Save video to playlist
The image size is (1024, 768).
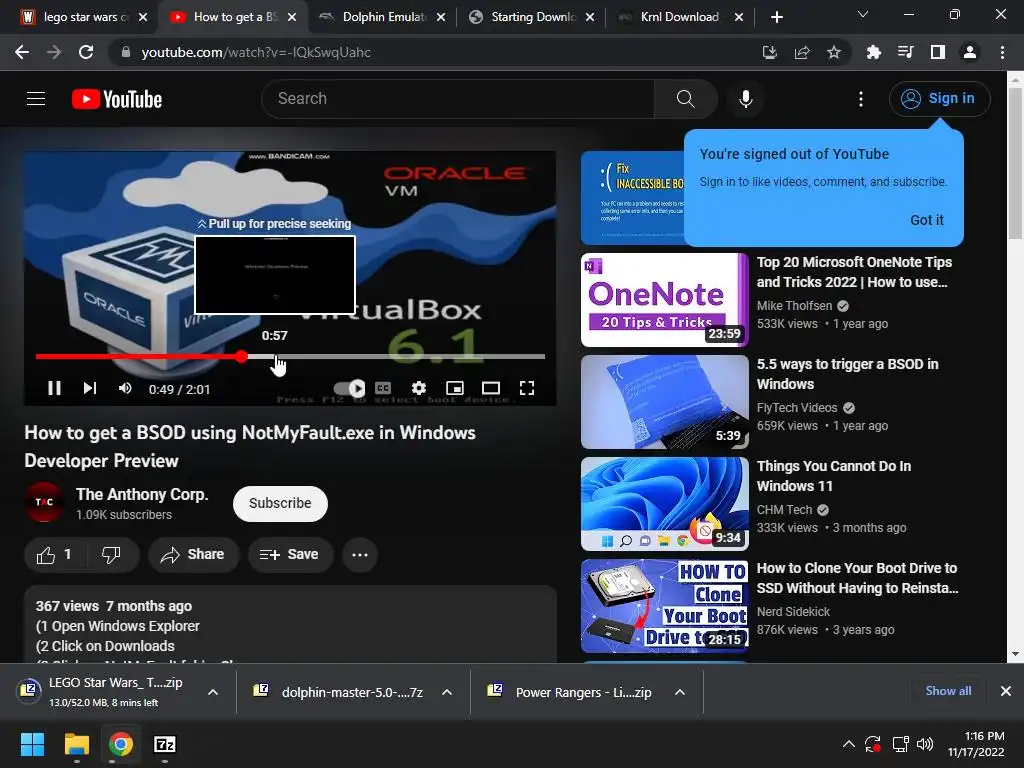[289, 555]
